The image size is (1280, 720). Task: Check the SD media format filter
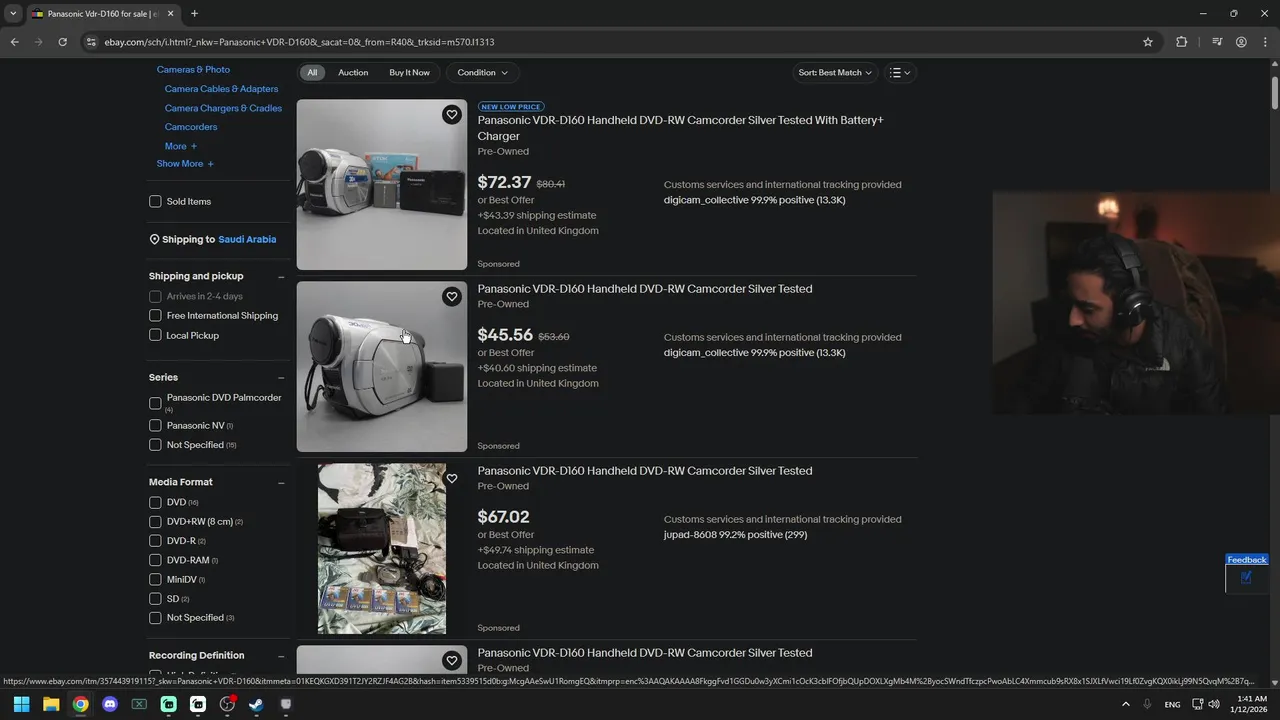coord(155,598)
